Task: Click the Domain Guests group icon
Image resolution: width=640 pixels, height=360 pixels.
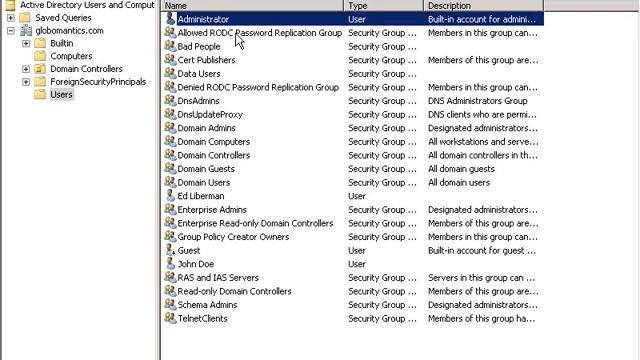Action: 170,169
